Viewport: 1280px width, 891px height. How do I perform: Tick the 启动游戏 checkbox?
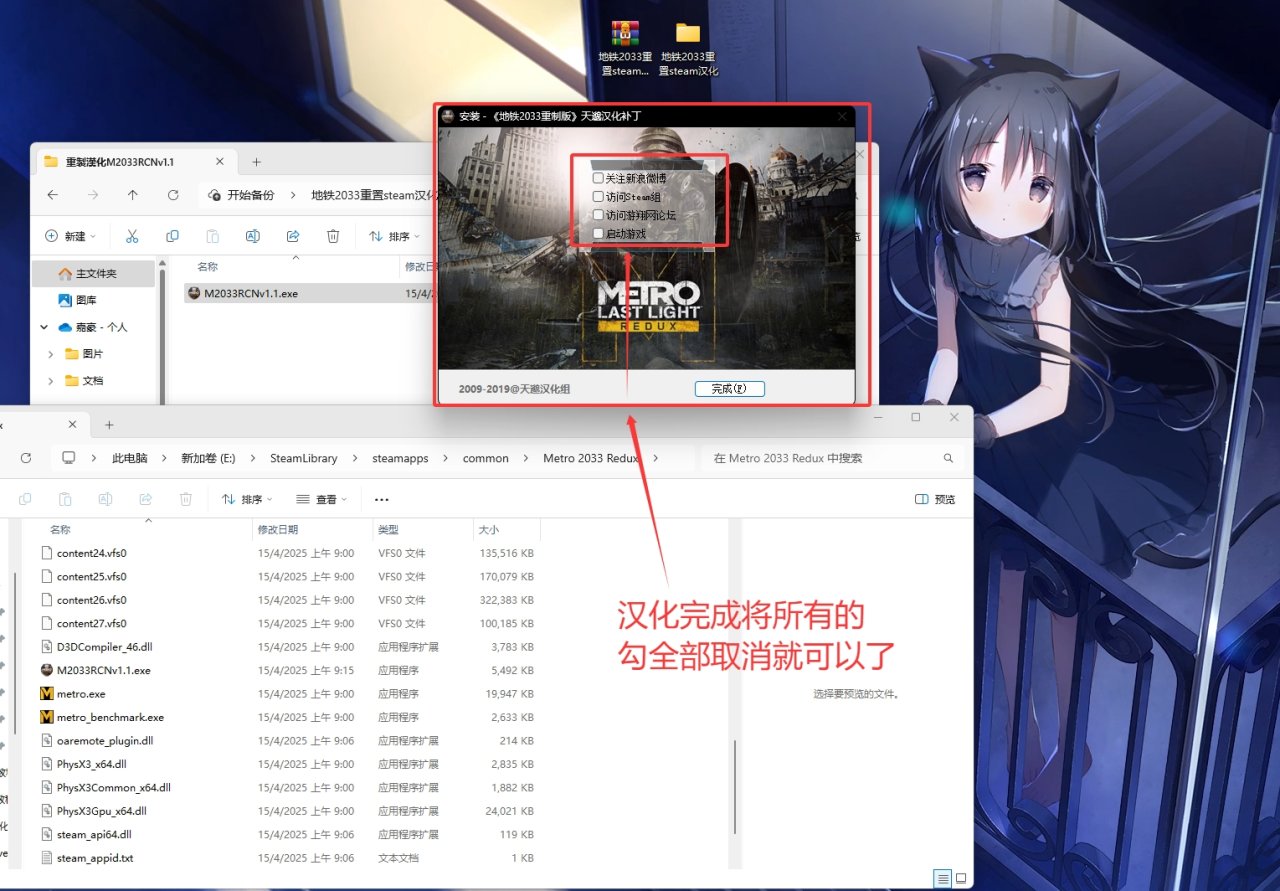pyautogui.click(x=598, y=234)
